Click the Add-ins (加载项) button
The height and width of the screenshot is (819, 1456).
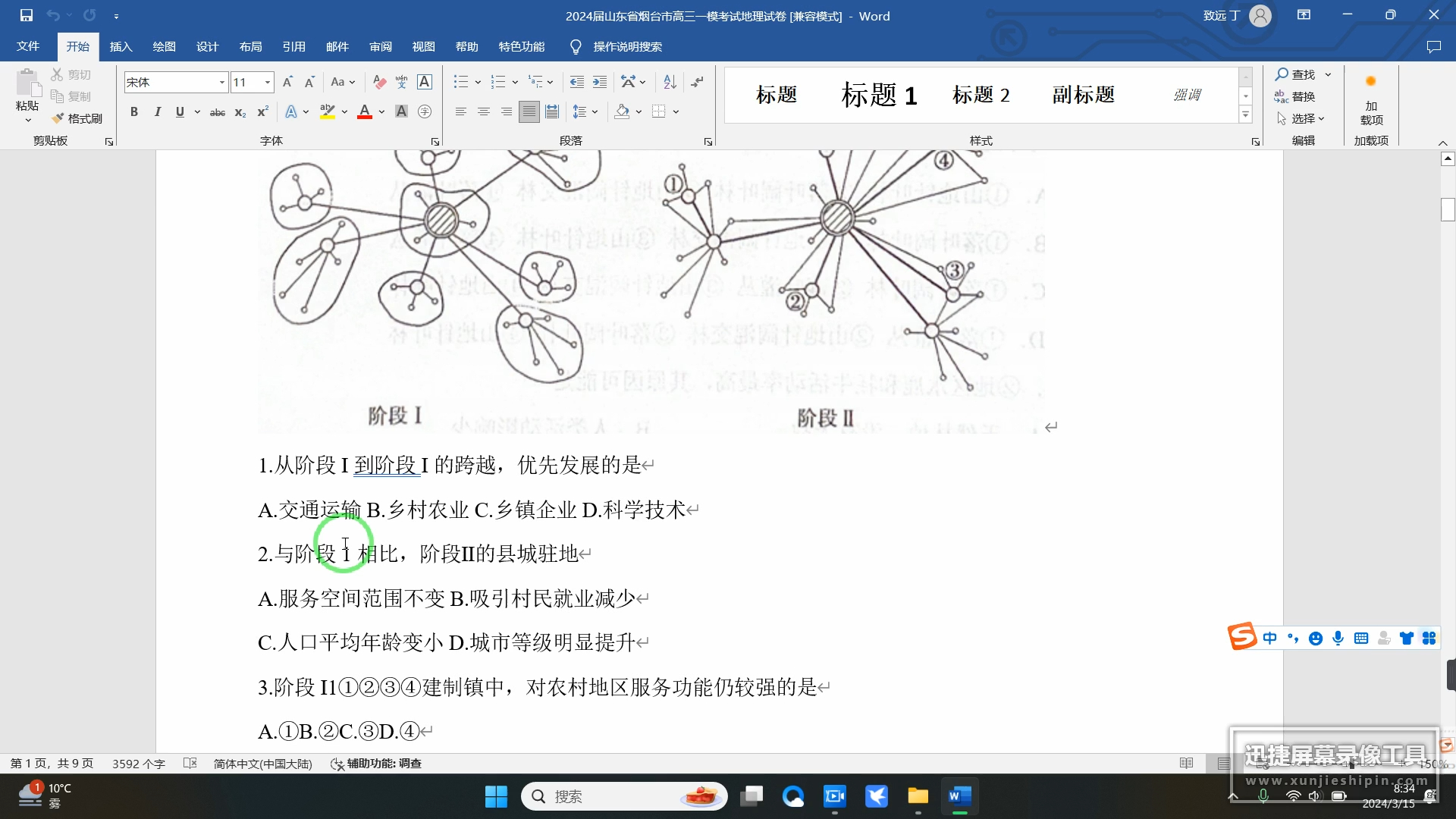(1371, 101)
